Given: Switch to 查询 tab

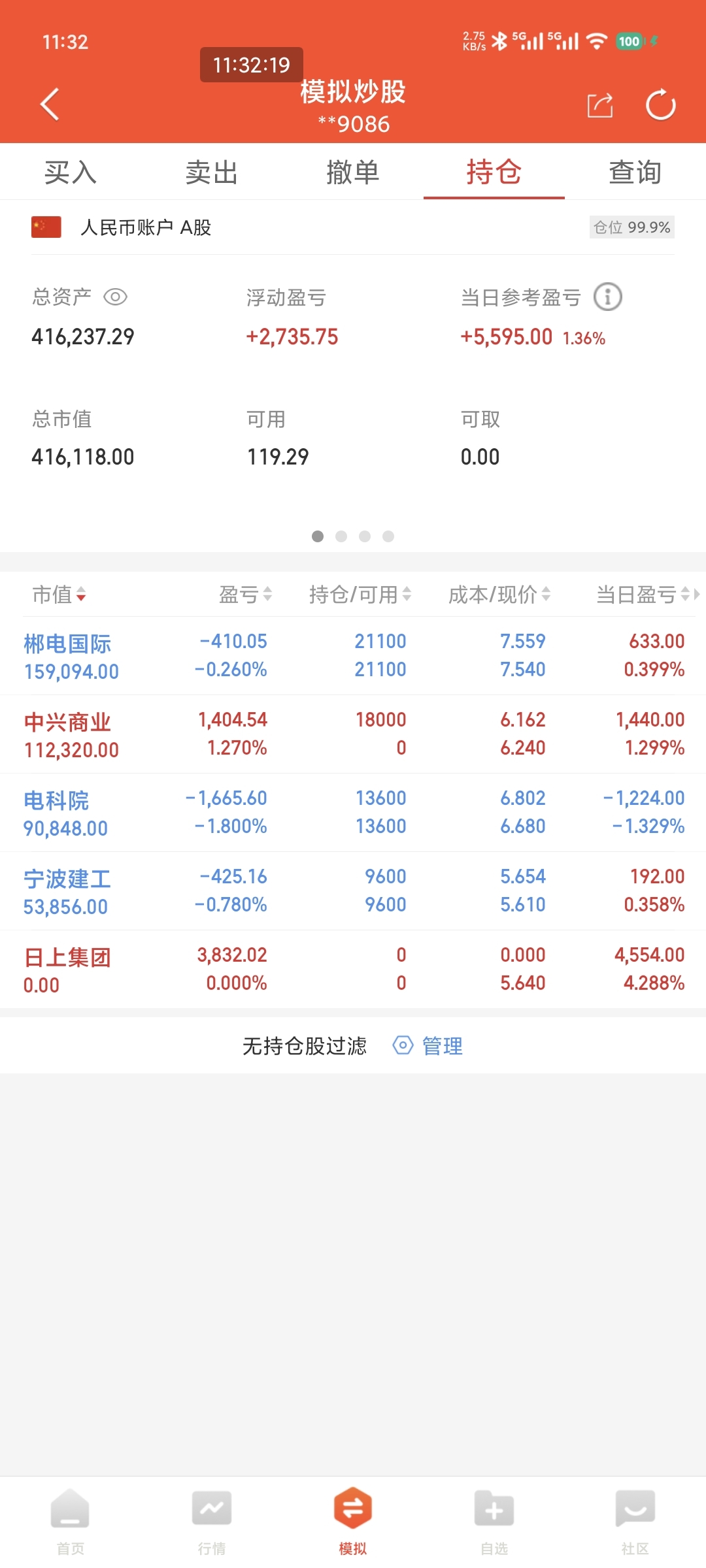Looking at the screenshot, I should (x=635, y=172).
